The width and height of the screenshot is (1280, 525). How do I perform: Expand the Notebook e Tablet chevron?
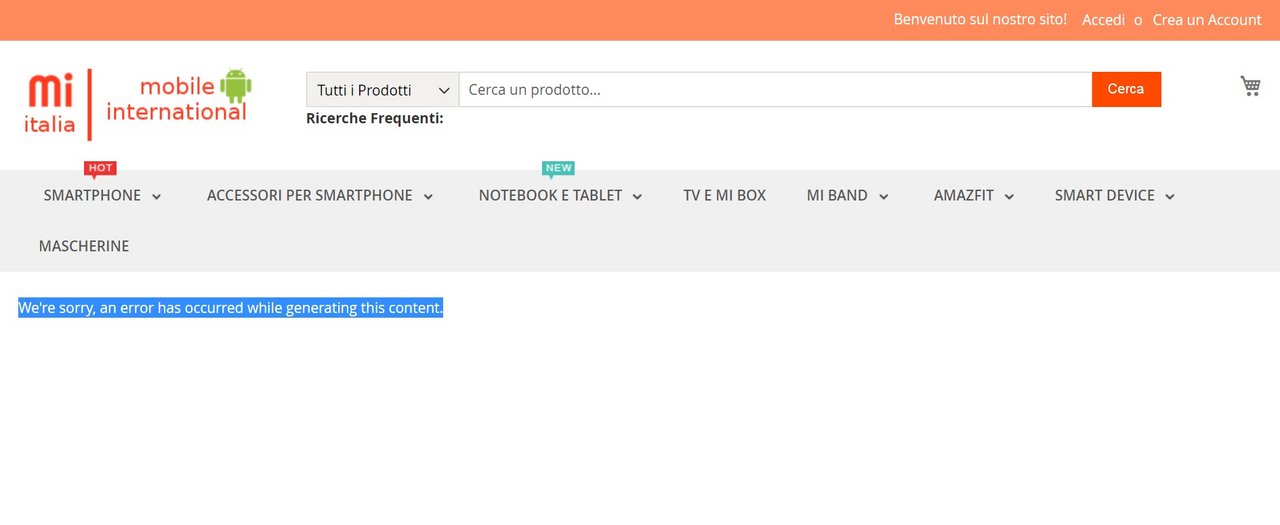[x=638, y=197]
